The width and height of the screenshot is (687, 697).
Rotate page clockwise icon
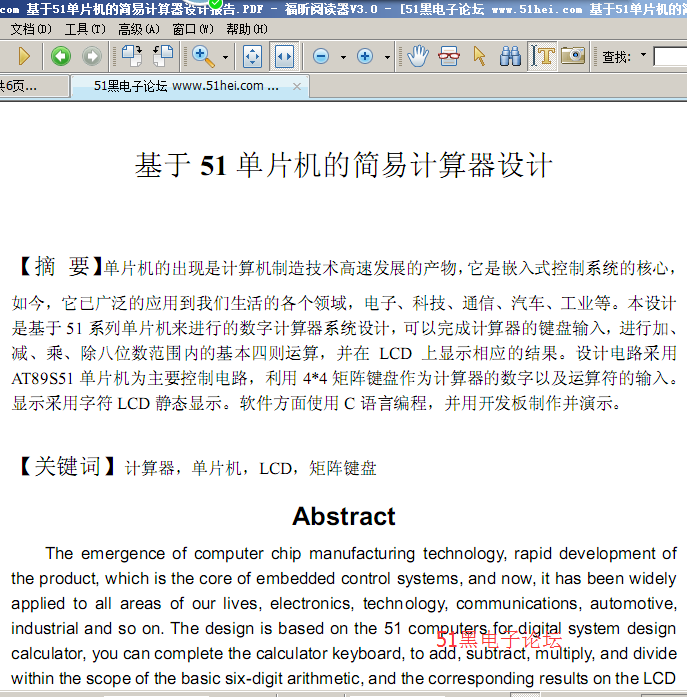coord(132,56)
